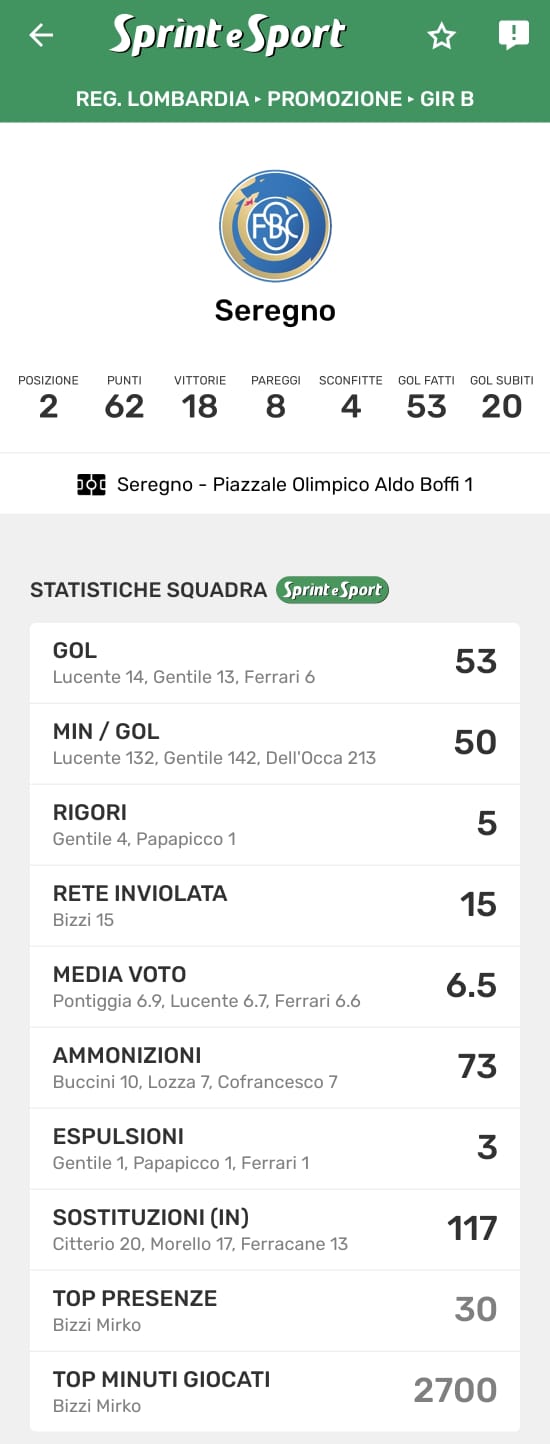
Task: Open the PROMOZIONE breadcrumb
Action: click(334, 99)
